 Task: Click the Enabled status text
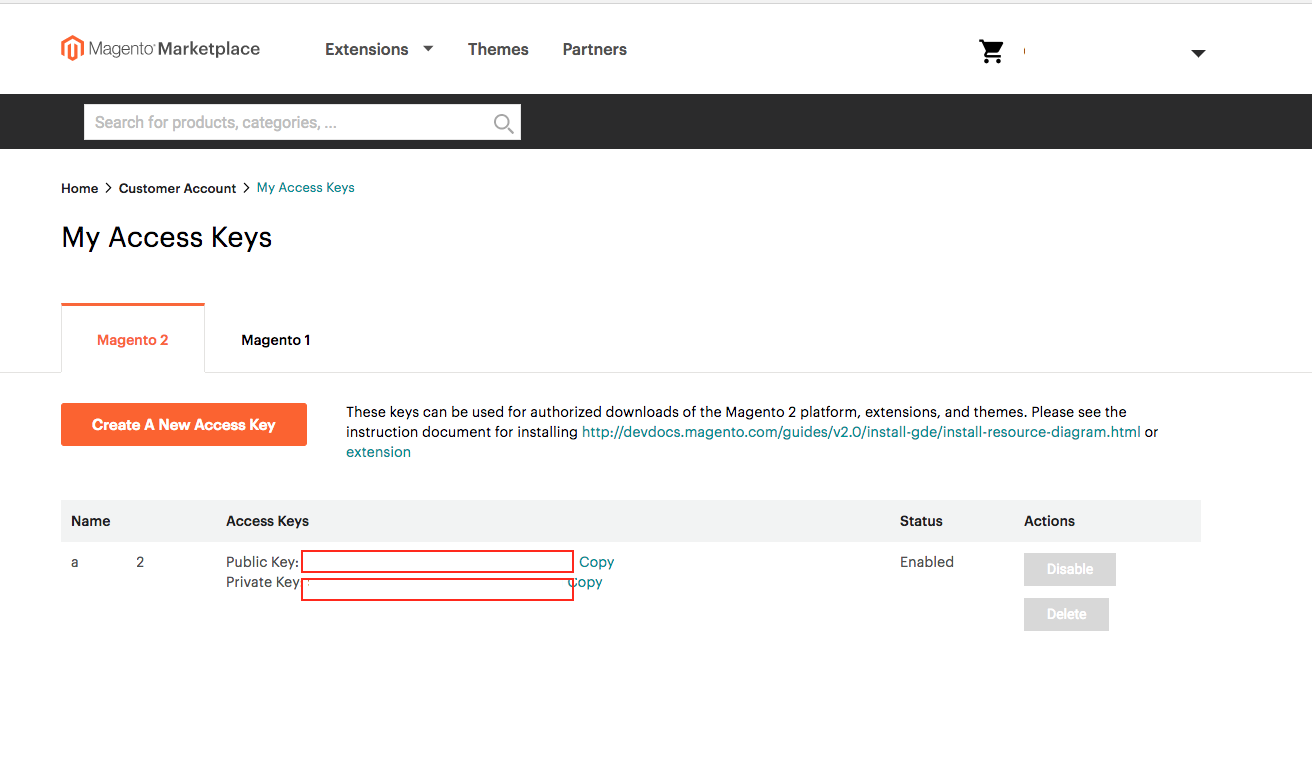[927, 562]
